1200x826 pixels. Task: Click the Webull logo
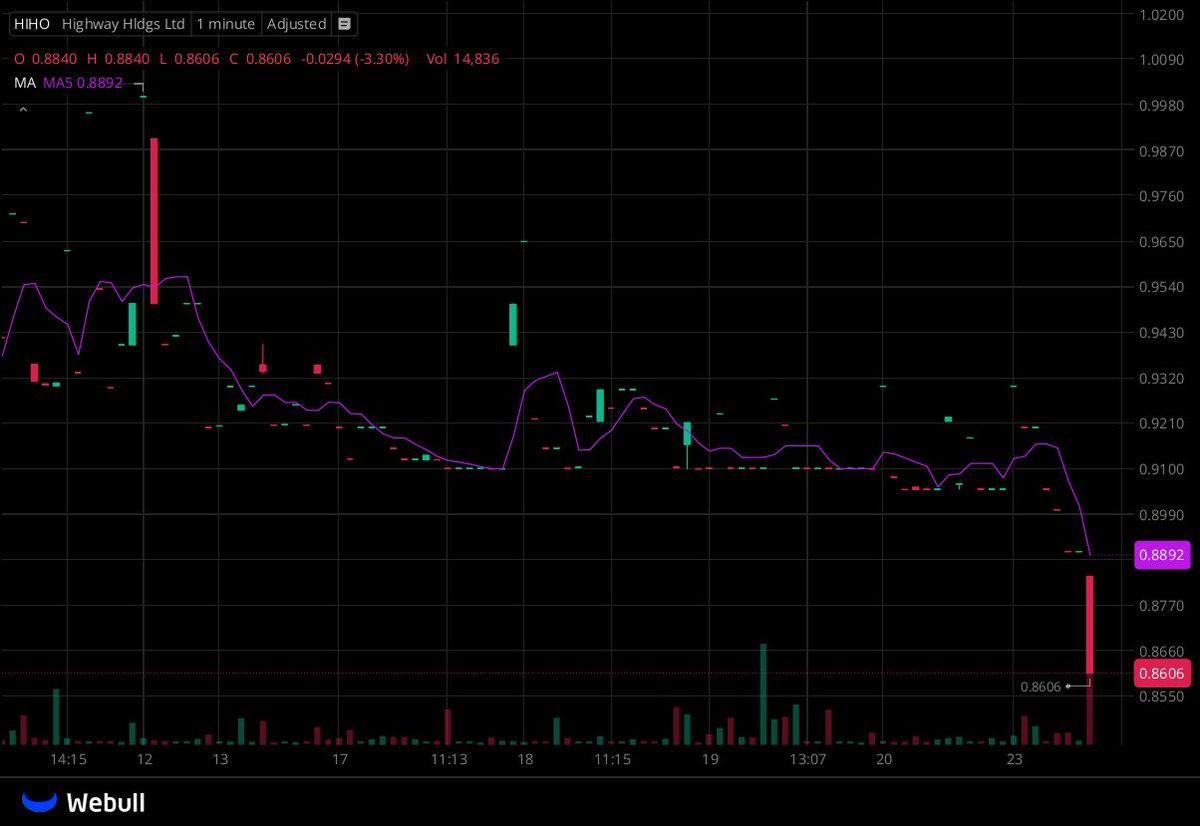coord(84,802)
